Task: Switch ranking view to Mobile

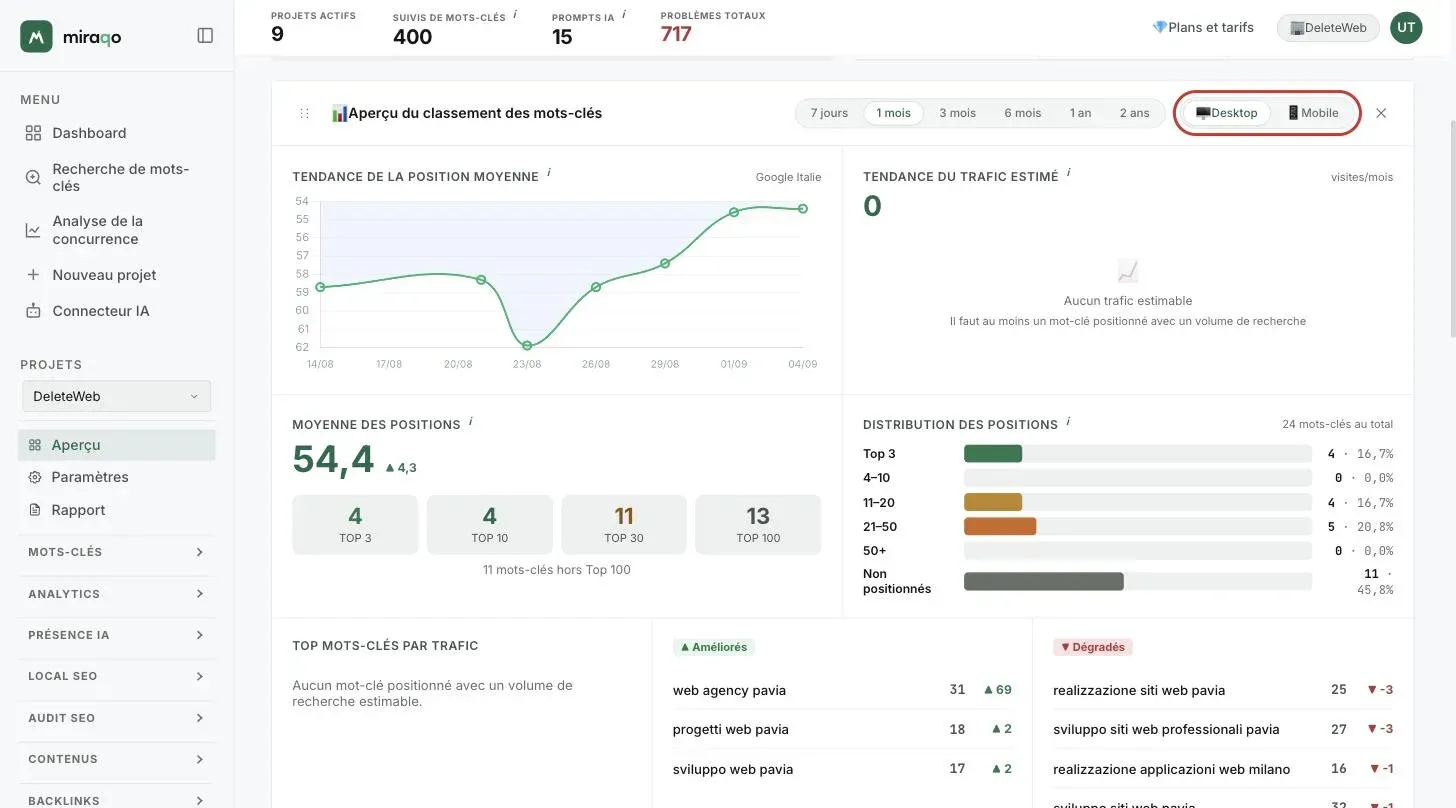Action: click(1313, 113)
